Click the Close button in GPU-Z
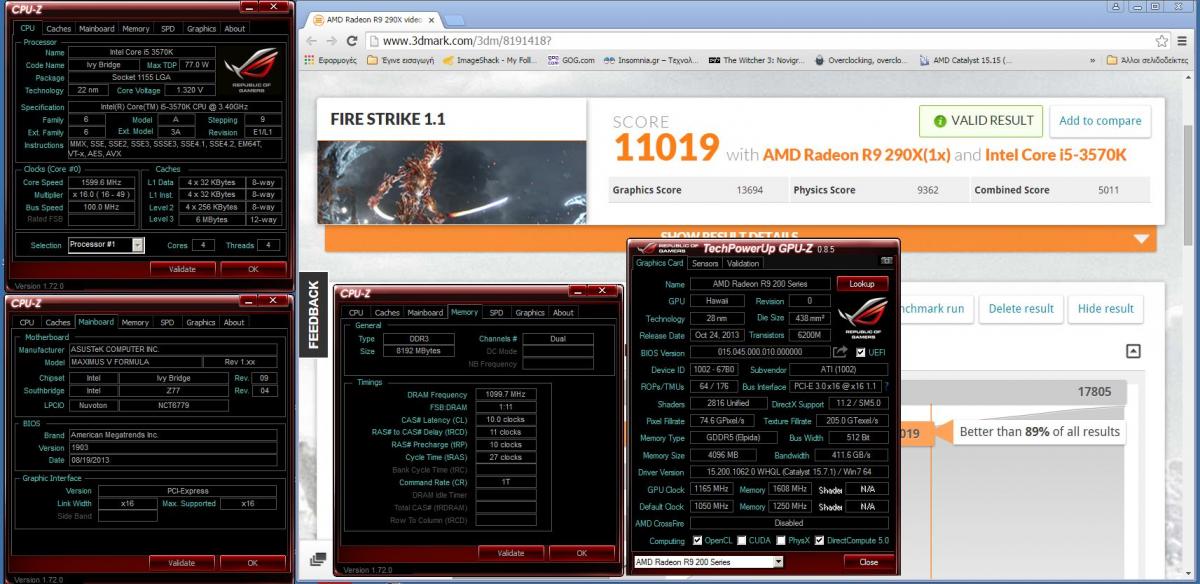 click(868, 562)
